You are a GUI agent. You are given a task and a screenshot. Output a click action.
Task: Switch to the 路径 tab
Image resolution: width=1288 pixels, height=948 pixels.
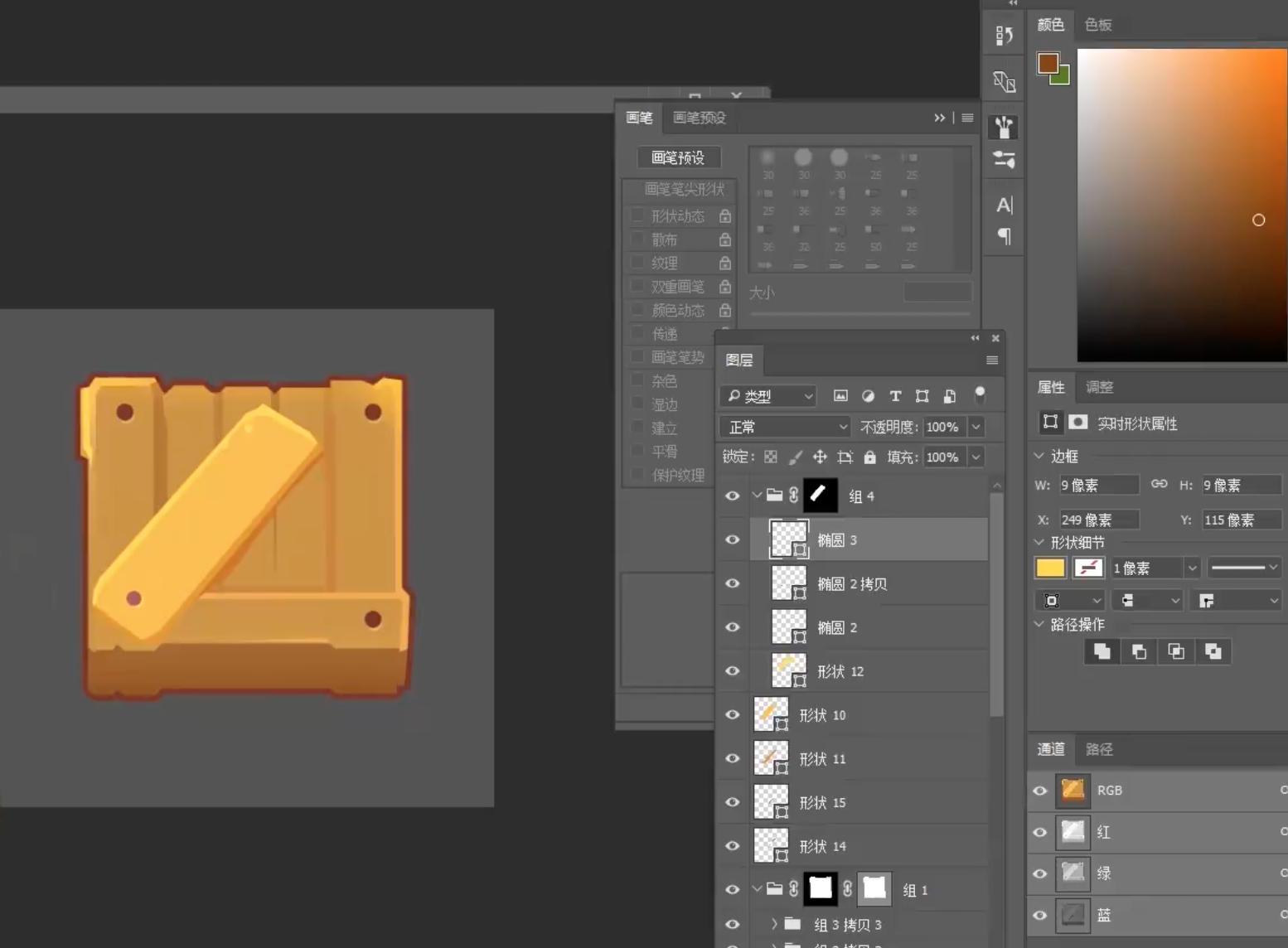(x=1099, y=749)
